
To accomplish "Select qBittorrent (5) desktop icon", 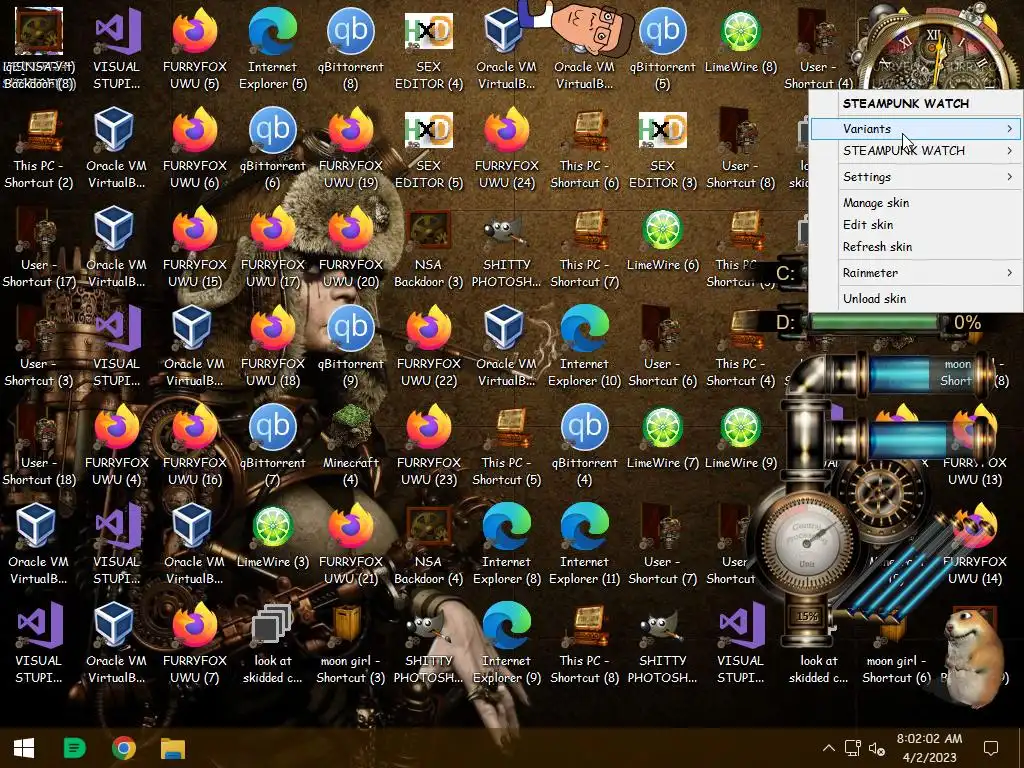I will tap(662, 49).
